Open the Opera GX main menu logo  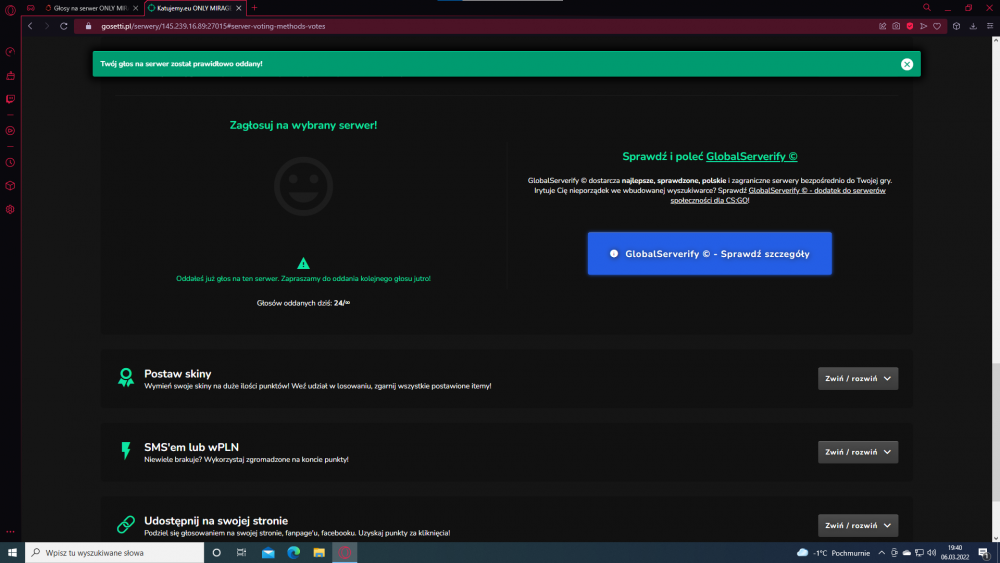pos(10,10)
